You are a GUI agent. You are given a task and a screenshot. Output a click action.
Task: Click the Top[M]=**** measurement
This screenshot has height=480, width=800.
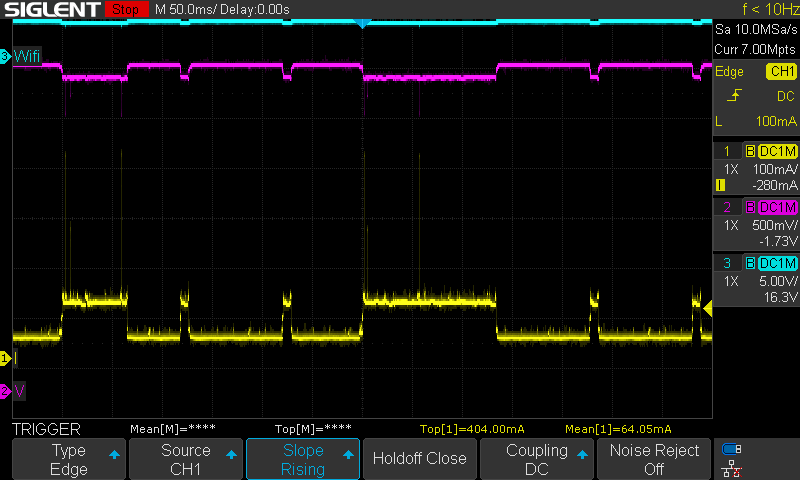(313, 428)
